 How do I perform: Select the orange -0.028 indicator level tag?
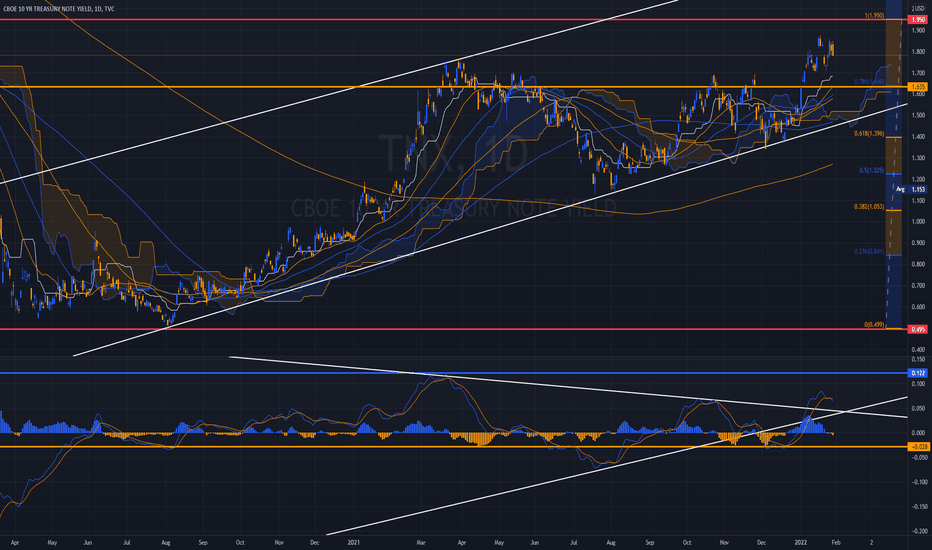918,447
